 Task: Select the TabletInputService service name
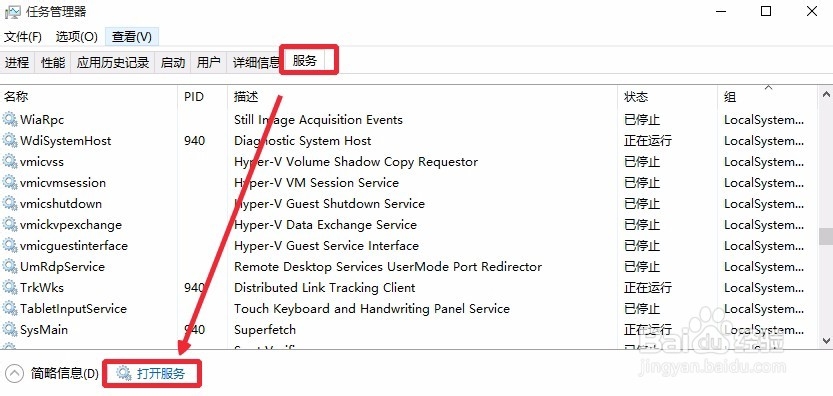tap(73, 308)
